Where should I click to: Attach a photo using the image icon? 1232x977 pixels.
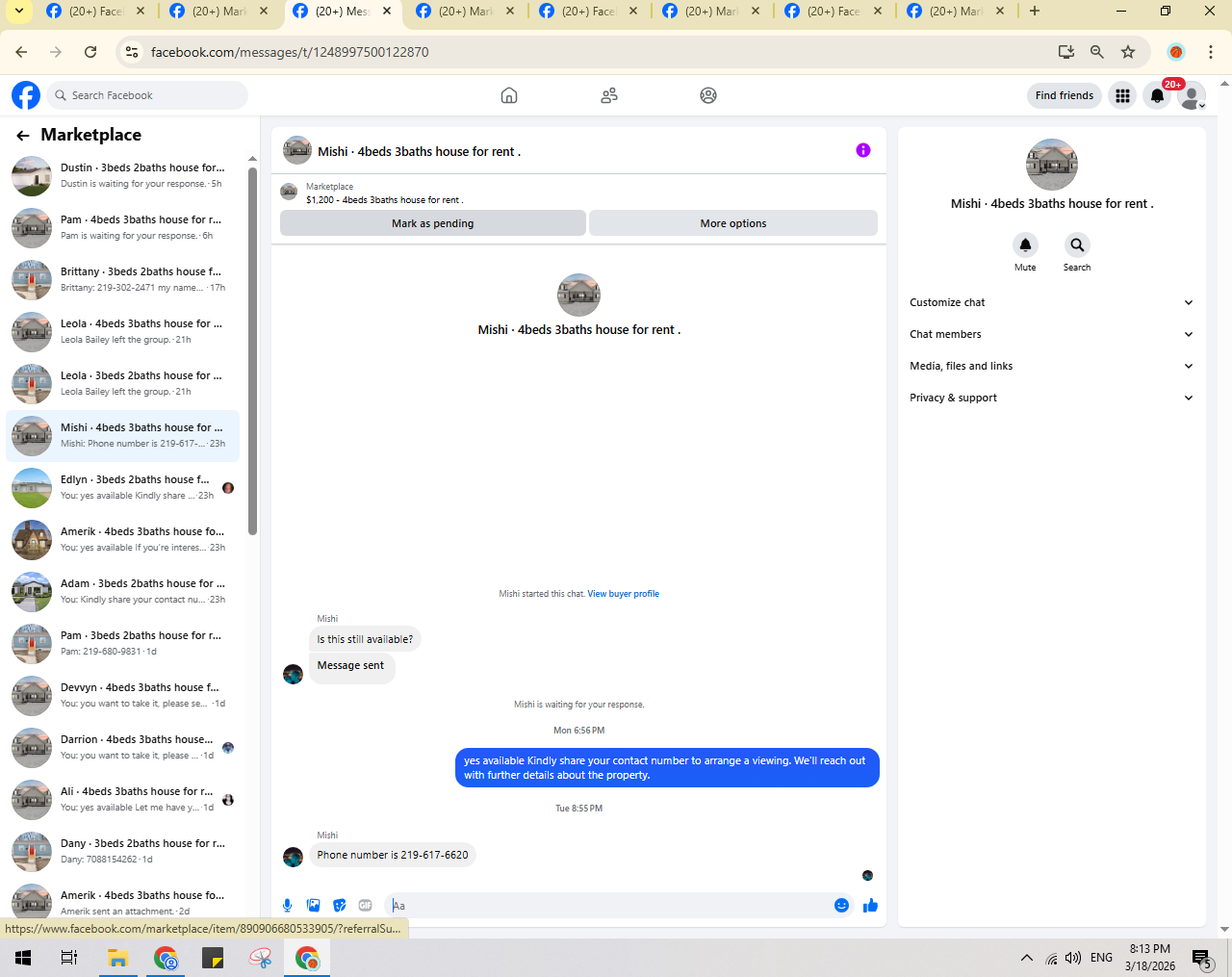coord(313,905)
